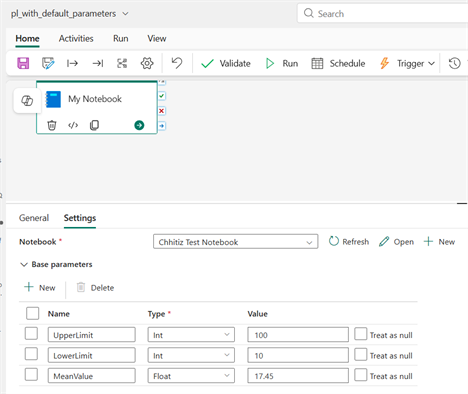
Task: Open the MeanValue Float type dropdown
Action: click(x=191, y=376)
